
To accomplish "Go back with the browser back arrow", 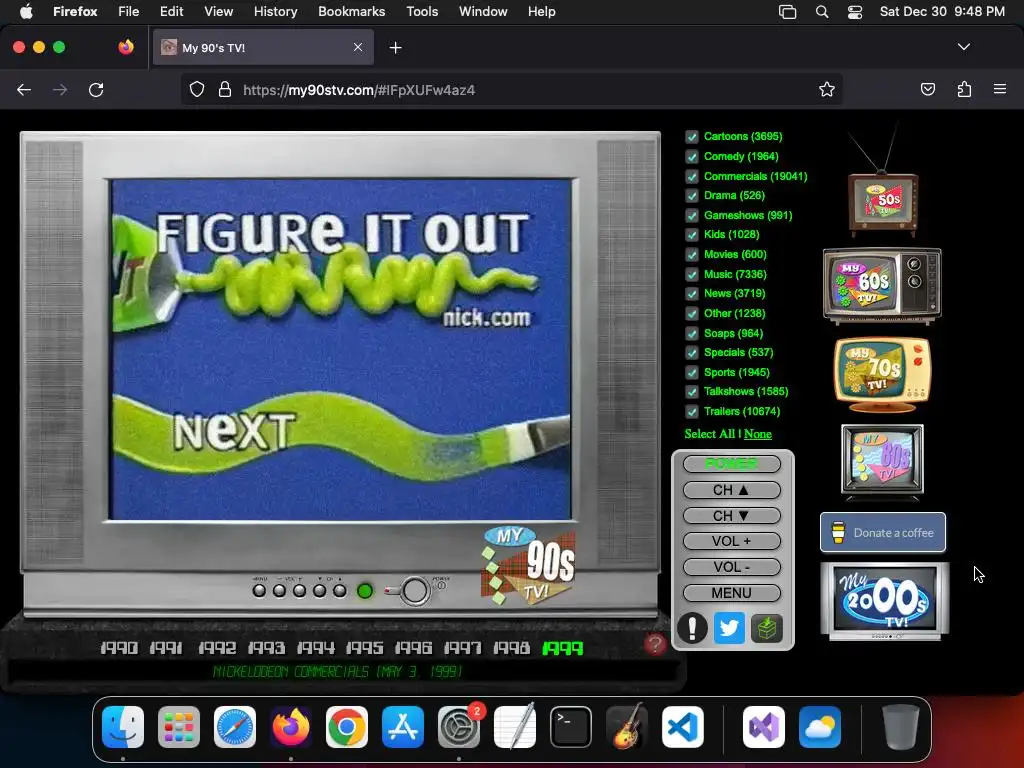I will (x=24, y=89).
